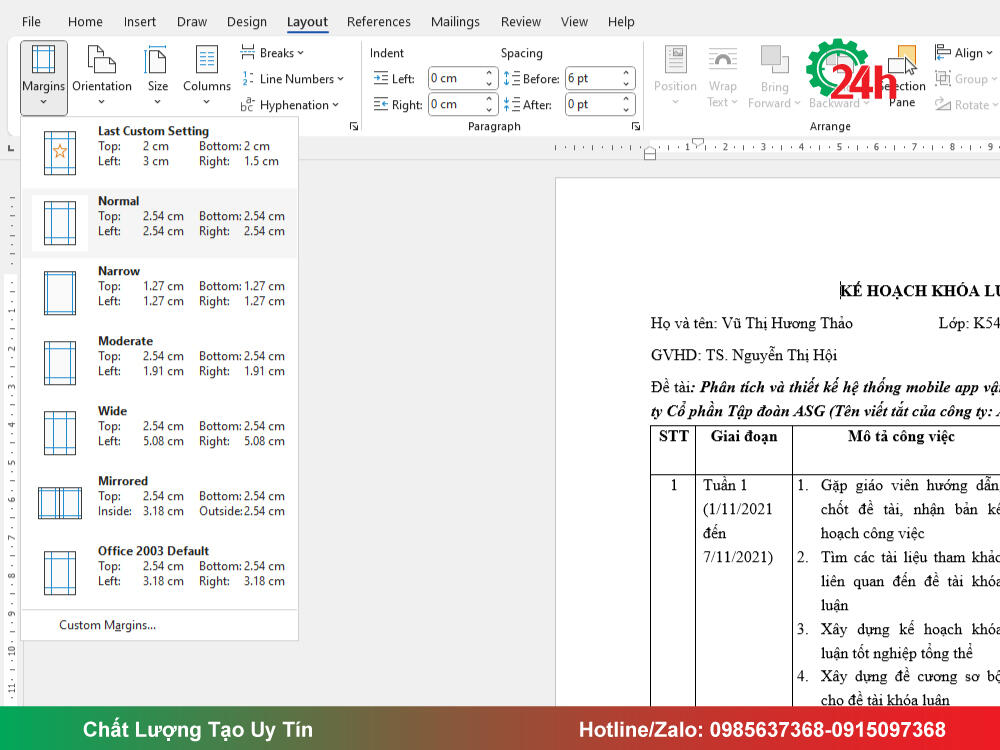Image resolution: width=1000 pixels, height=750 pixels.
Task: Switch to the View tab
Action: [574, 22]
